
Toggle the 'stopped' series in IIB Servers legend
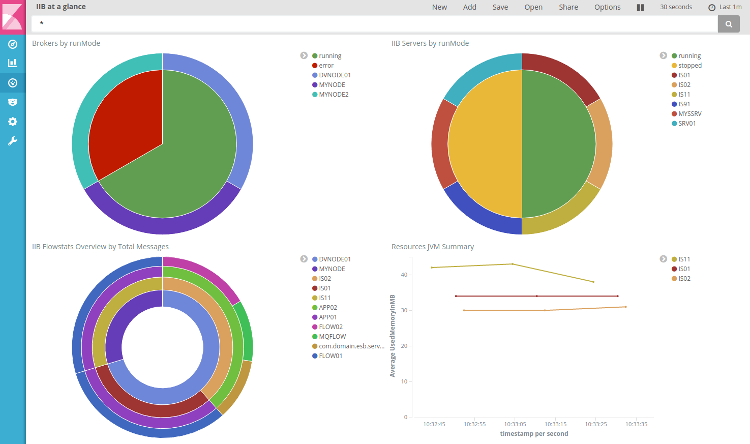click(x=689, y=65)
